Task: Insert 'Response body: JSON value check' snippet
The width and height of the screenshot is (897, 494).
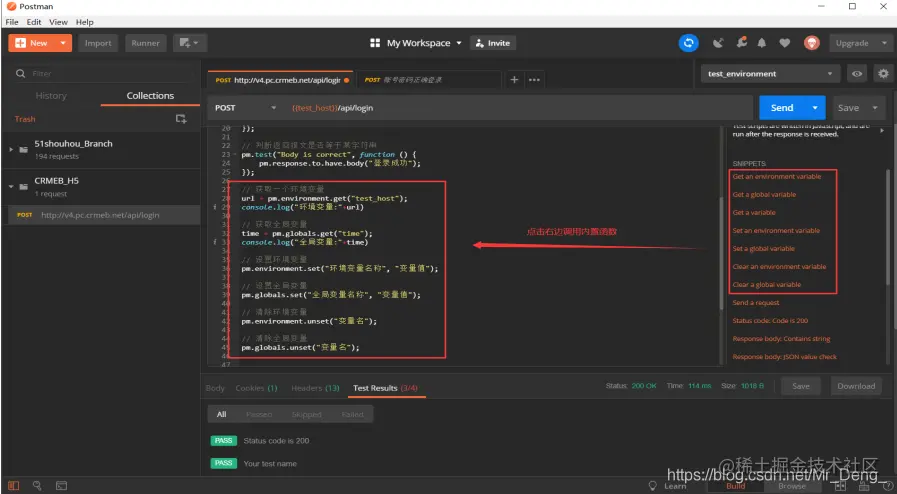Action: (x=784, y=357)
